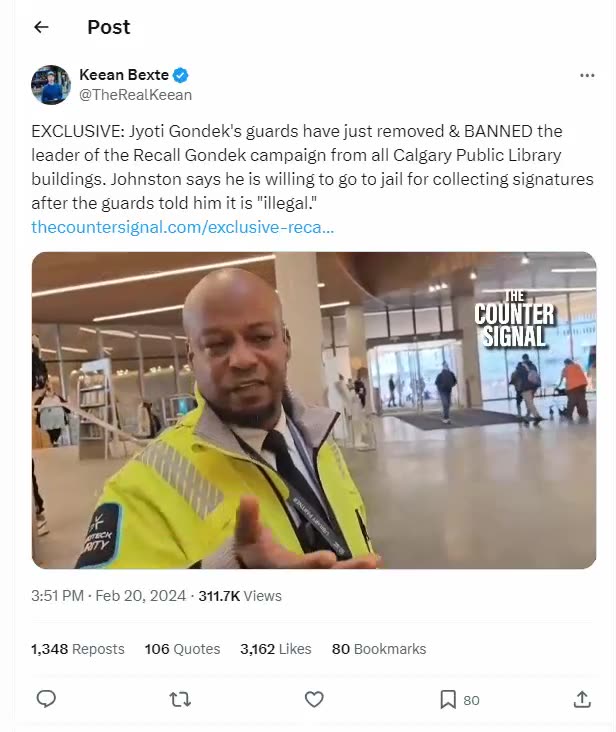The image size is (616, 732).
Task: Show the 3,162 Likes list
Action: pos(275,649)
